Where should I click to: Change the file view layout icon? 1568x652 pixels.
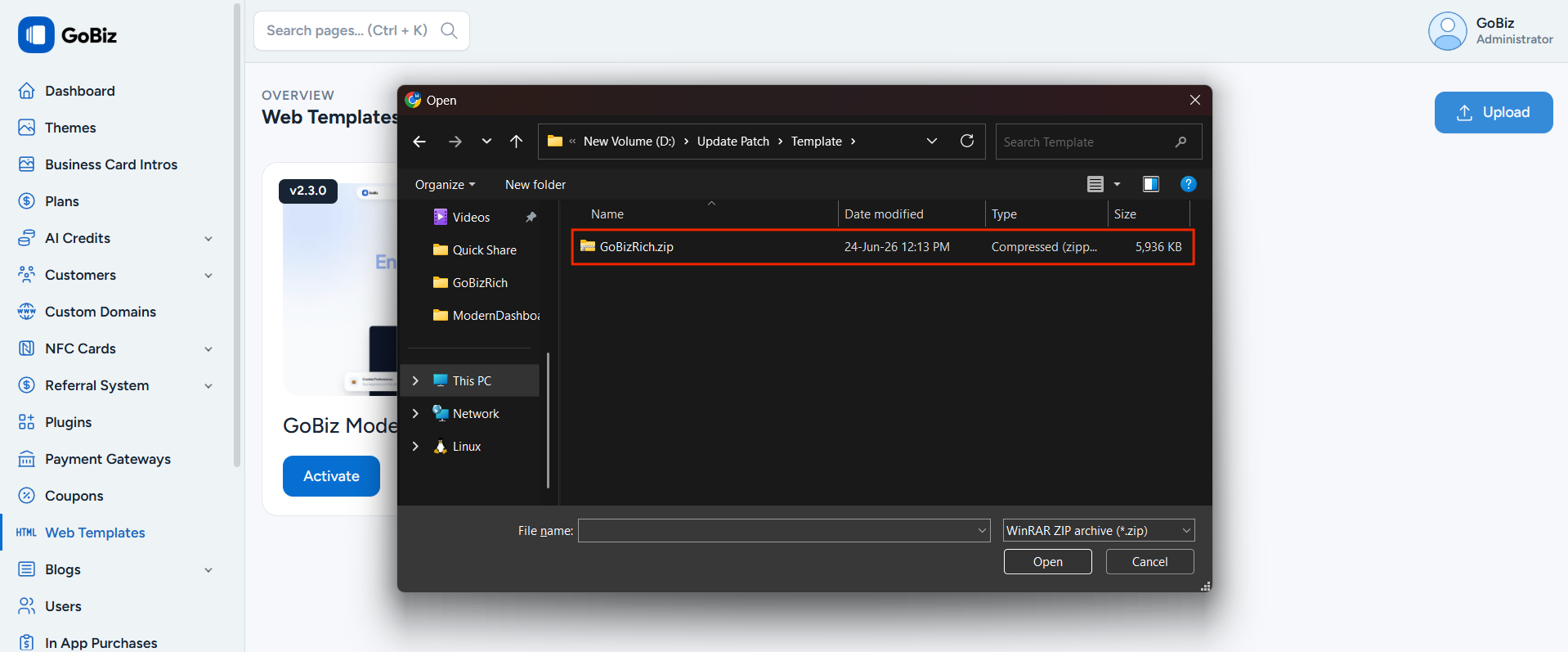[x=1095, y=184]
